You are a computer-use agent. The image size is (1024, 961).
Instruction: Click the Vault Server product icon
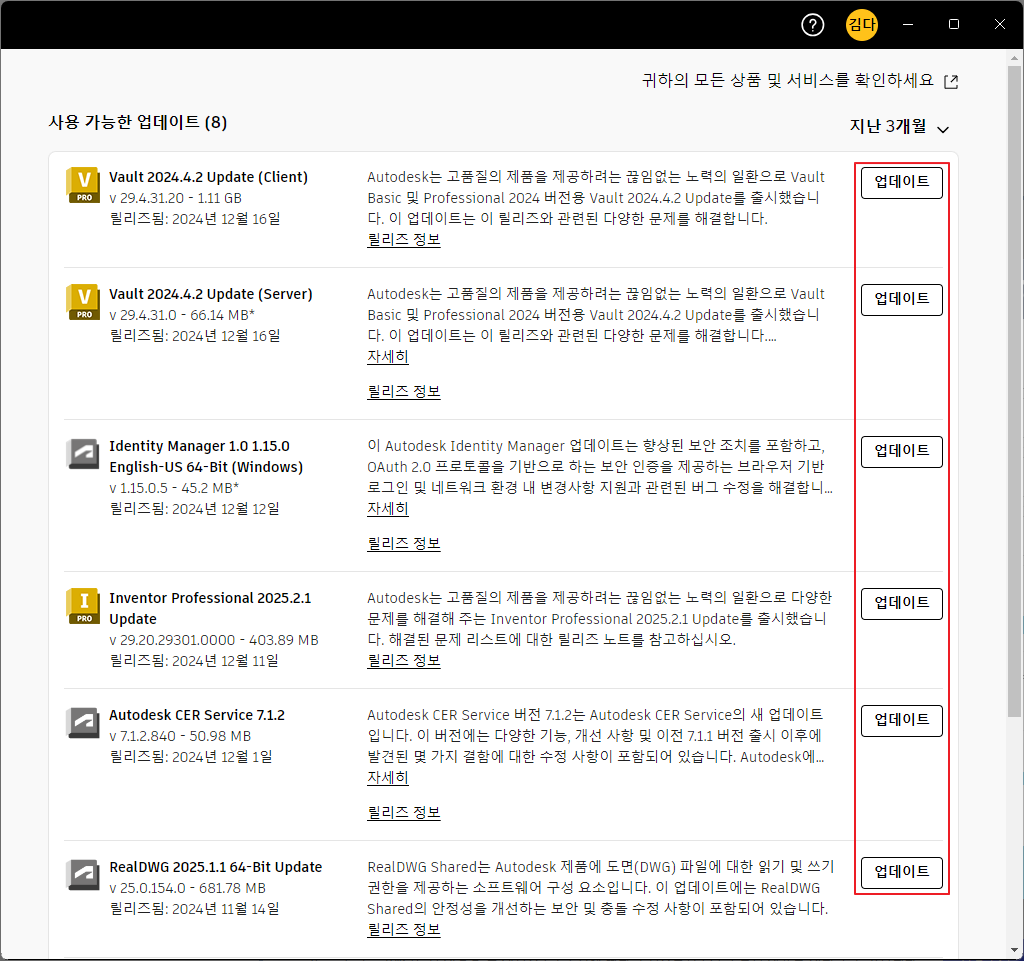(83, 302)
